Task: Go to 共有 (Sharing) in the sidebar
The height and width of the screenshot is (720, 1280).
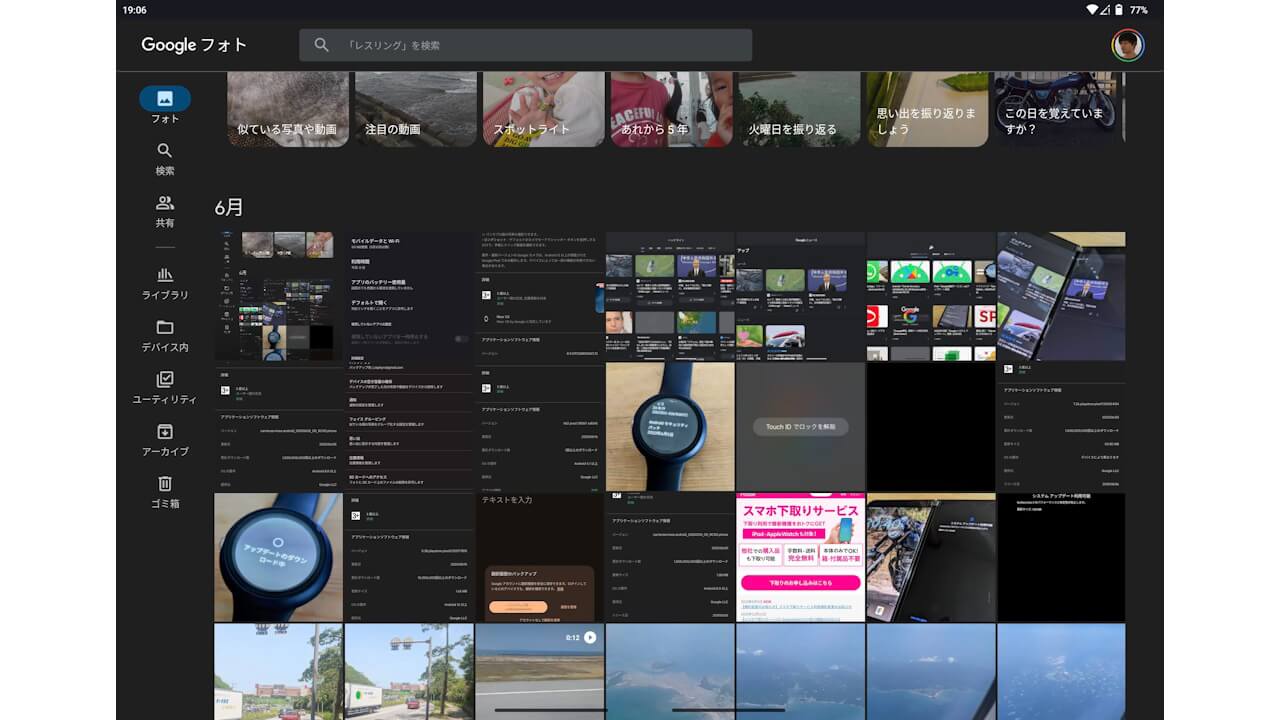Action: pyautogui.click(x=165, y=203)
